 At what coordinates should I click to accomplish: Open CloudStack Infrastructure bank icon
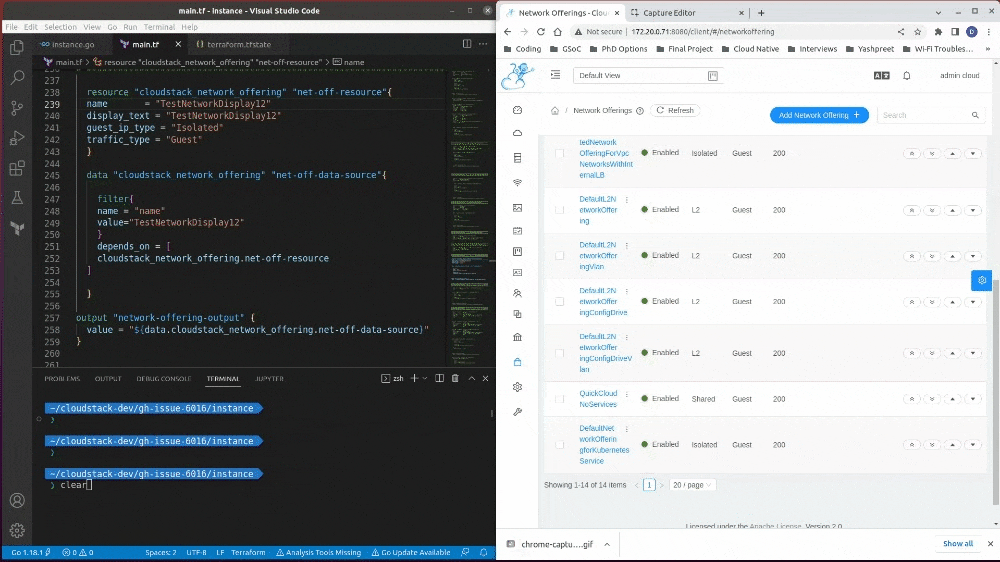pos(517,337)
